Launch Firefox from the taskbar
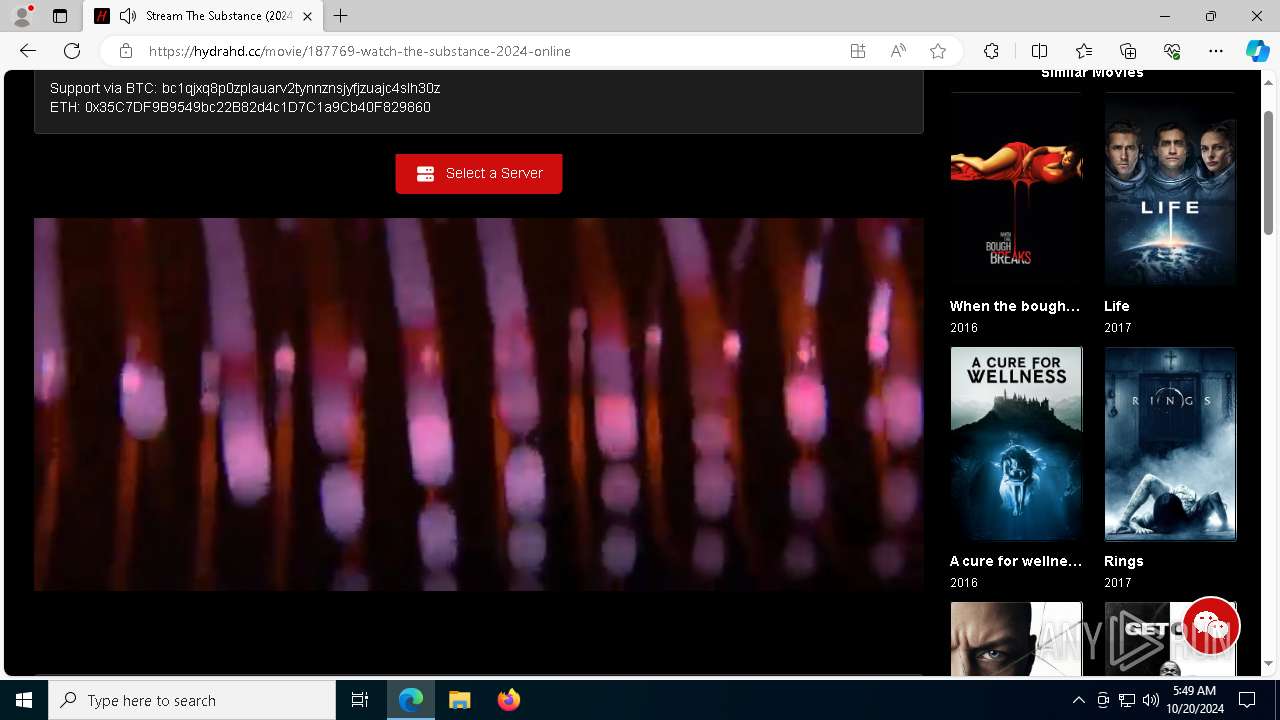The height and width of the screenshot is (720, 1280). (x=509, y=700)
